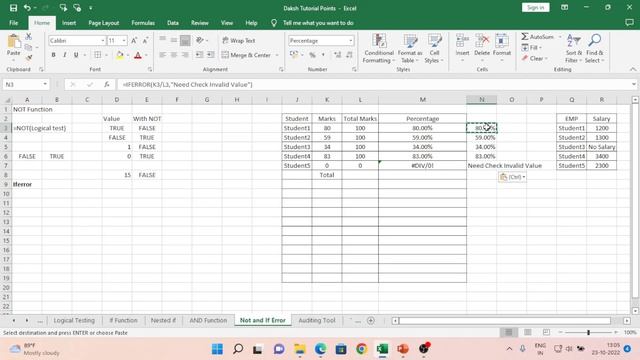Click the Cut scissors icon
This screenshot has width=640, height=360.
pyautogui.click(x=29, y=37)
